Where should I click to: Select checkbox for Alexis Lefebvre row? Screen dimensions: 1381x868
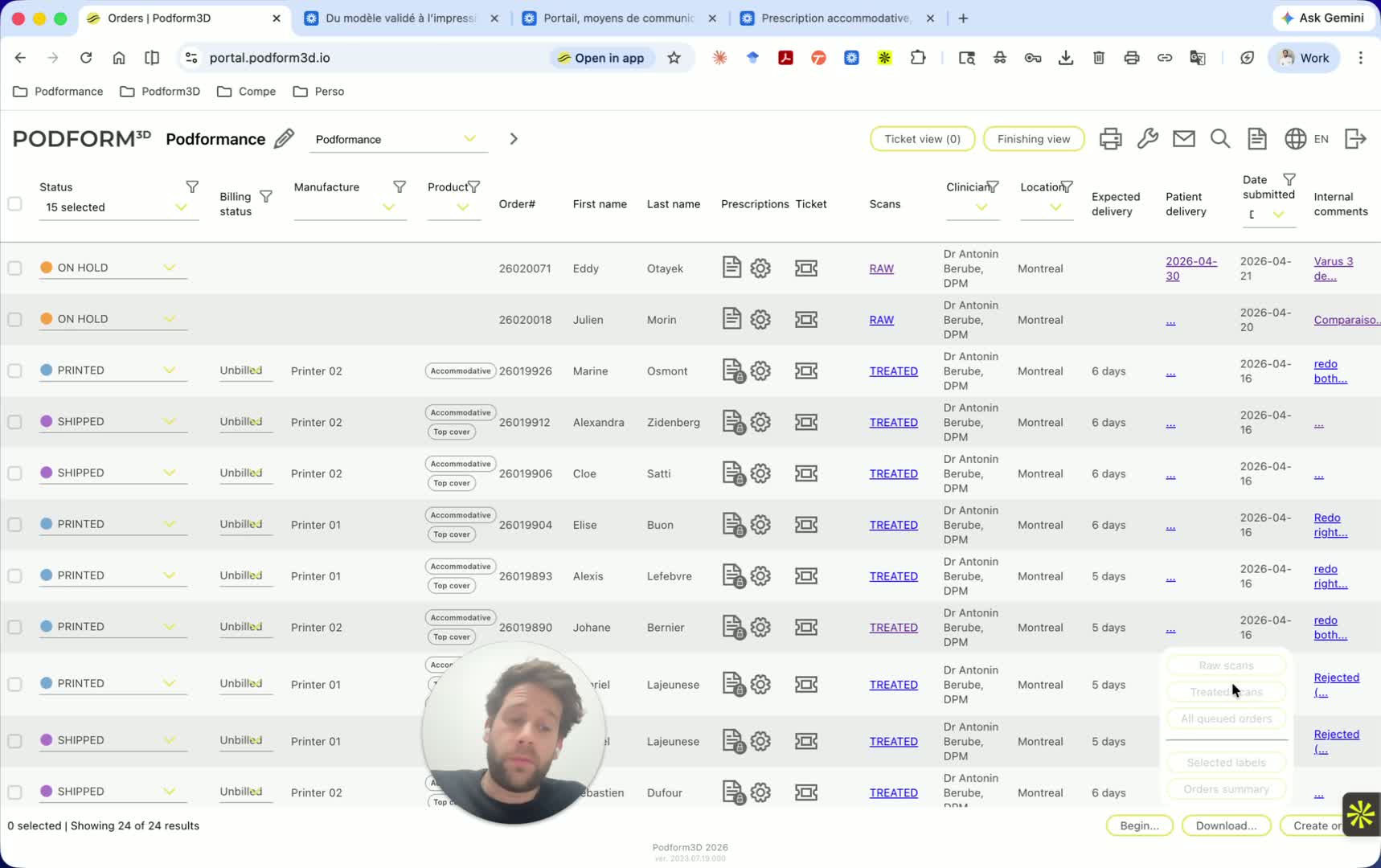click(14, 575)
